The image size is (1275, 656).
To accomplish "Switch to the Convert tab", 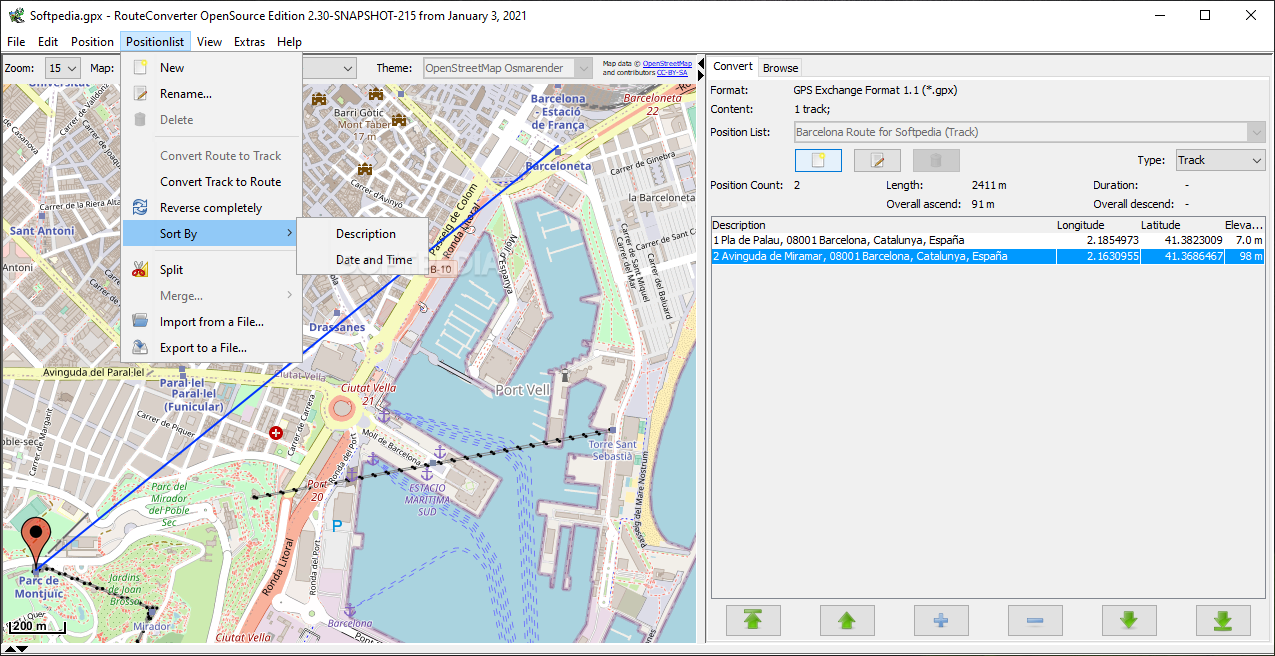I will pyautogui.click(x=733, y=67).
